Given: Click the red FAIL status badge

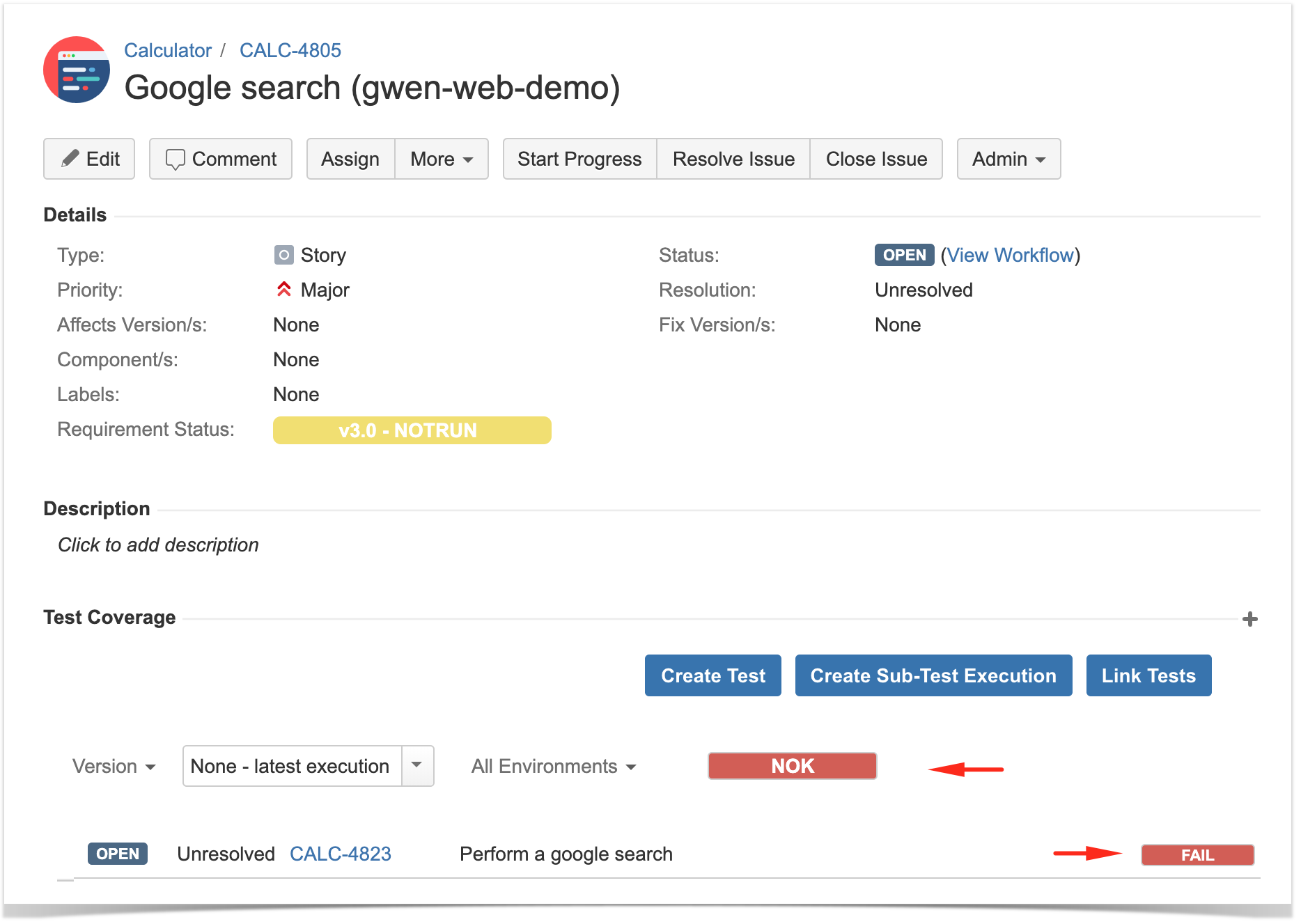Looking at the screenshot, I should [x=1198, y=855].
